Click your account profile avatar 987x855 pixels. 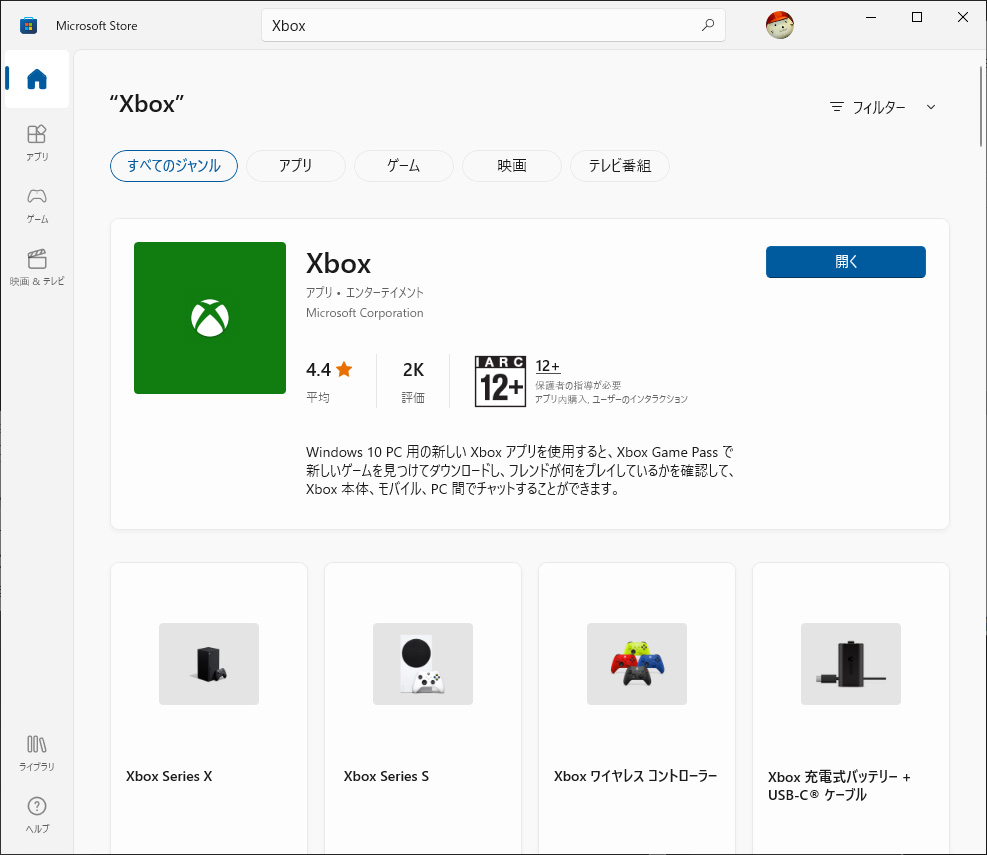click(x=779, y=25)
